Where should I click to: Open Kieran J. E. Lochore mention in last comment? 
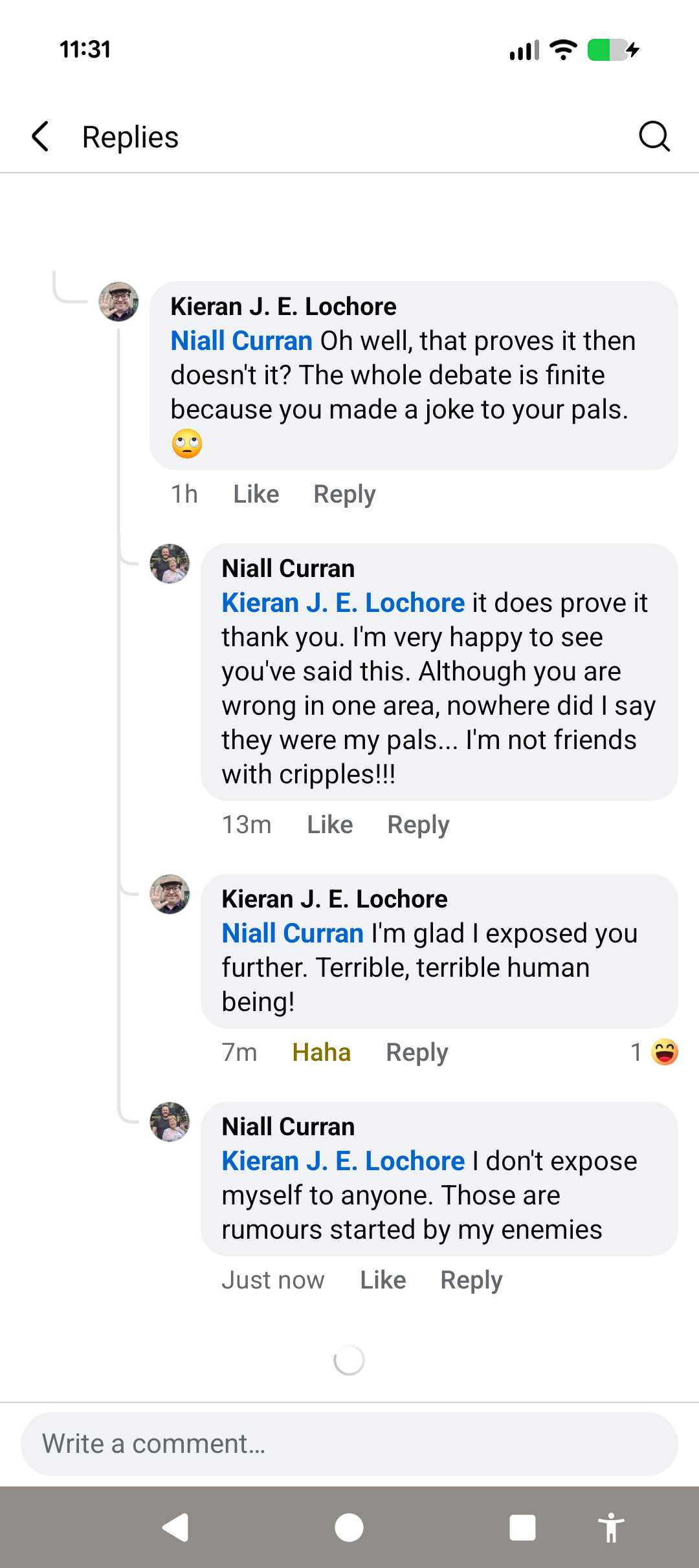[x=343, y=1161]
